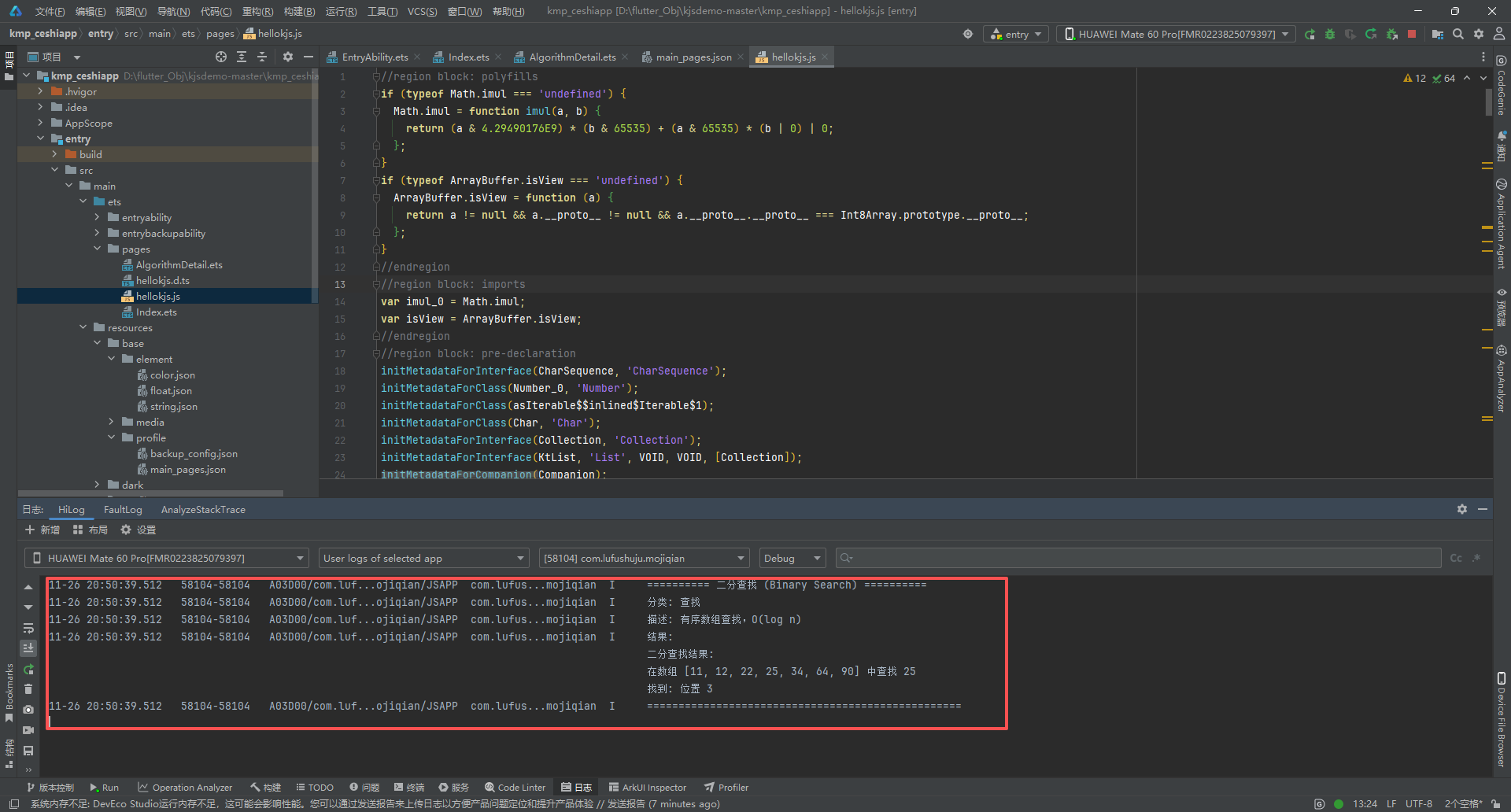Move up to previous log entry arrow
Image resolution: width=1511 pixels, height=812 pixels.
tap(28, 587)
